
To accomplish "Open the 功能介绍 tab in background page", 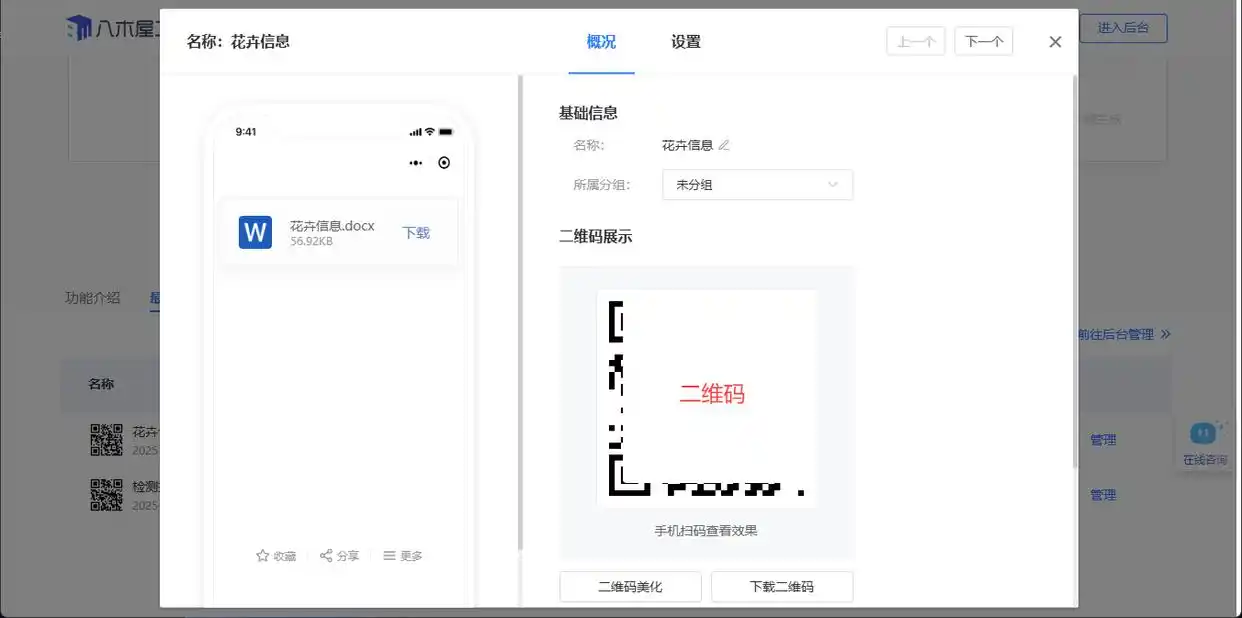I will 92,297.
